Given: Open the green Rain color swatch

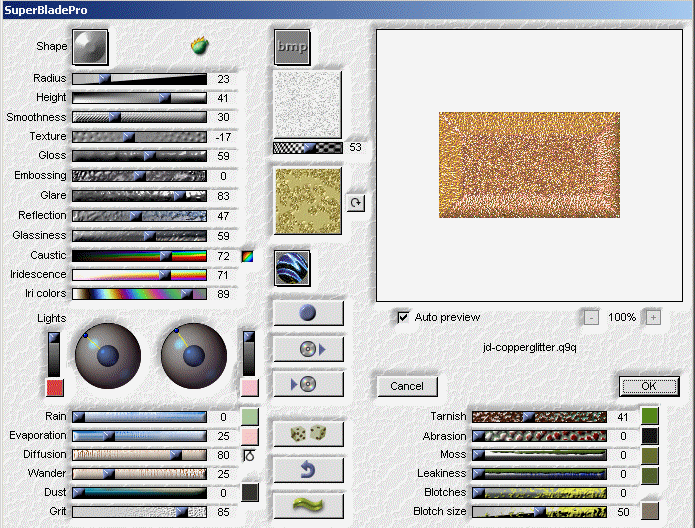Looking at the screenshot, I should click(250, 417).
